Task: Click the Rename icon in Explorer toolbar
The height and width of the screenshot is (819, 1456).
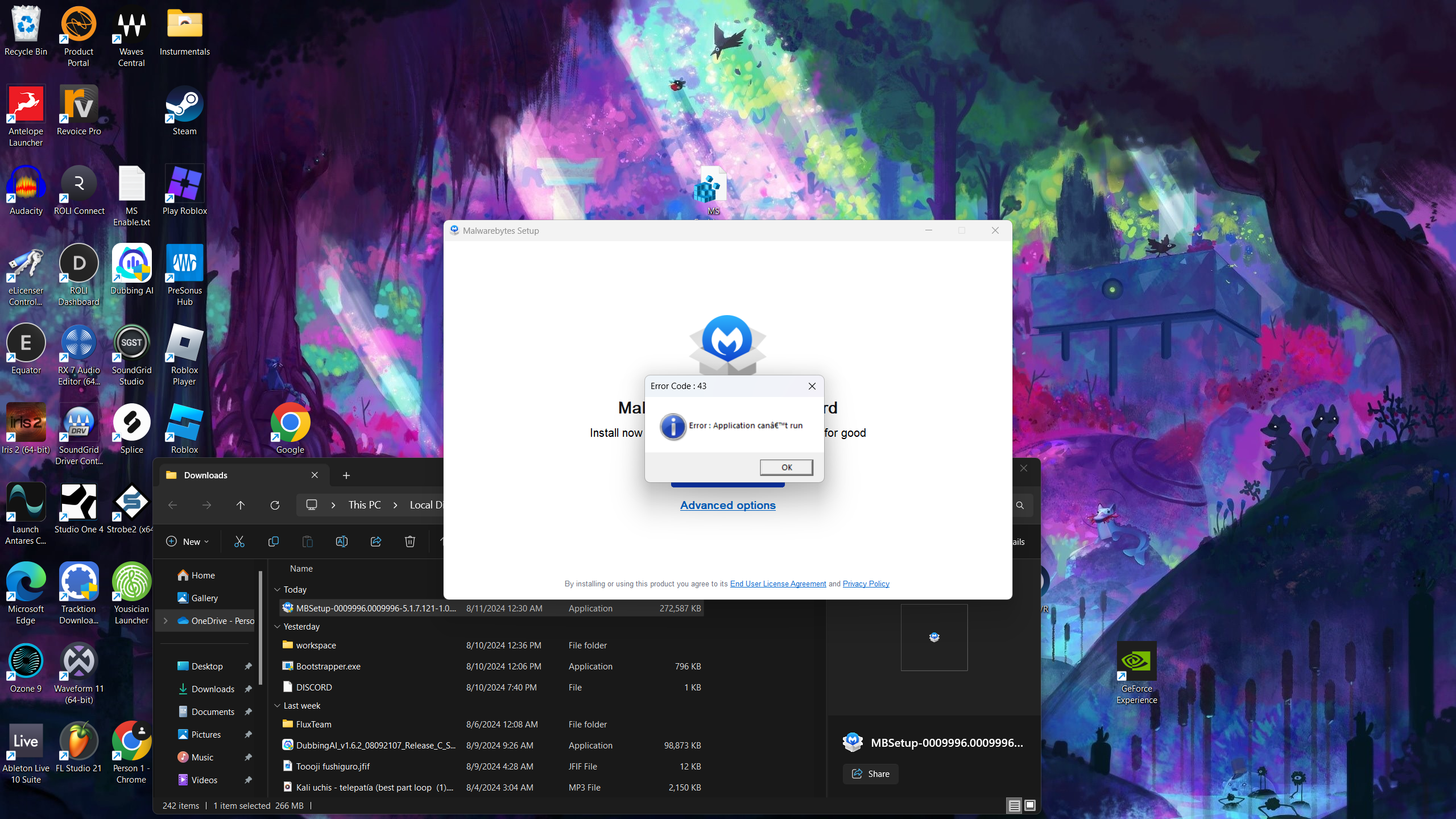Action: tap(341, 541)
